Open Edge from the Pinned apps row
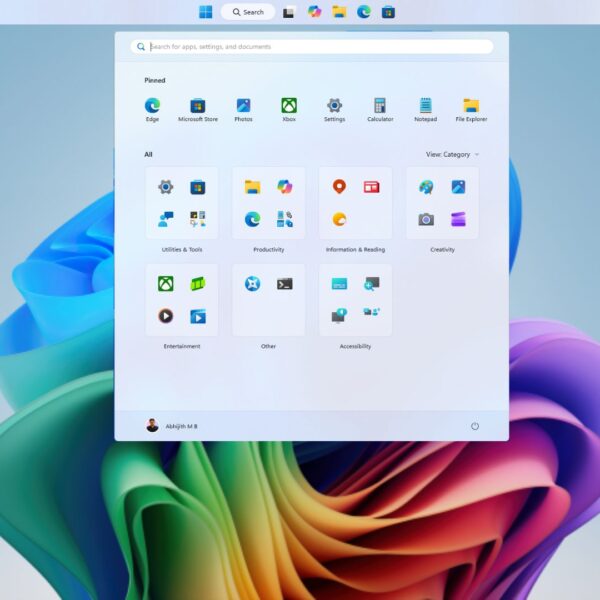The width and height of the screenshot is (600, 600). coord(152,109)
